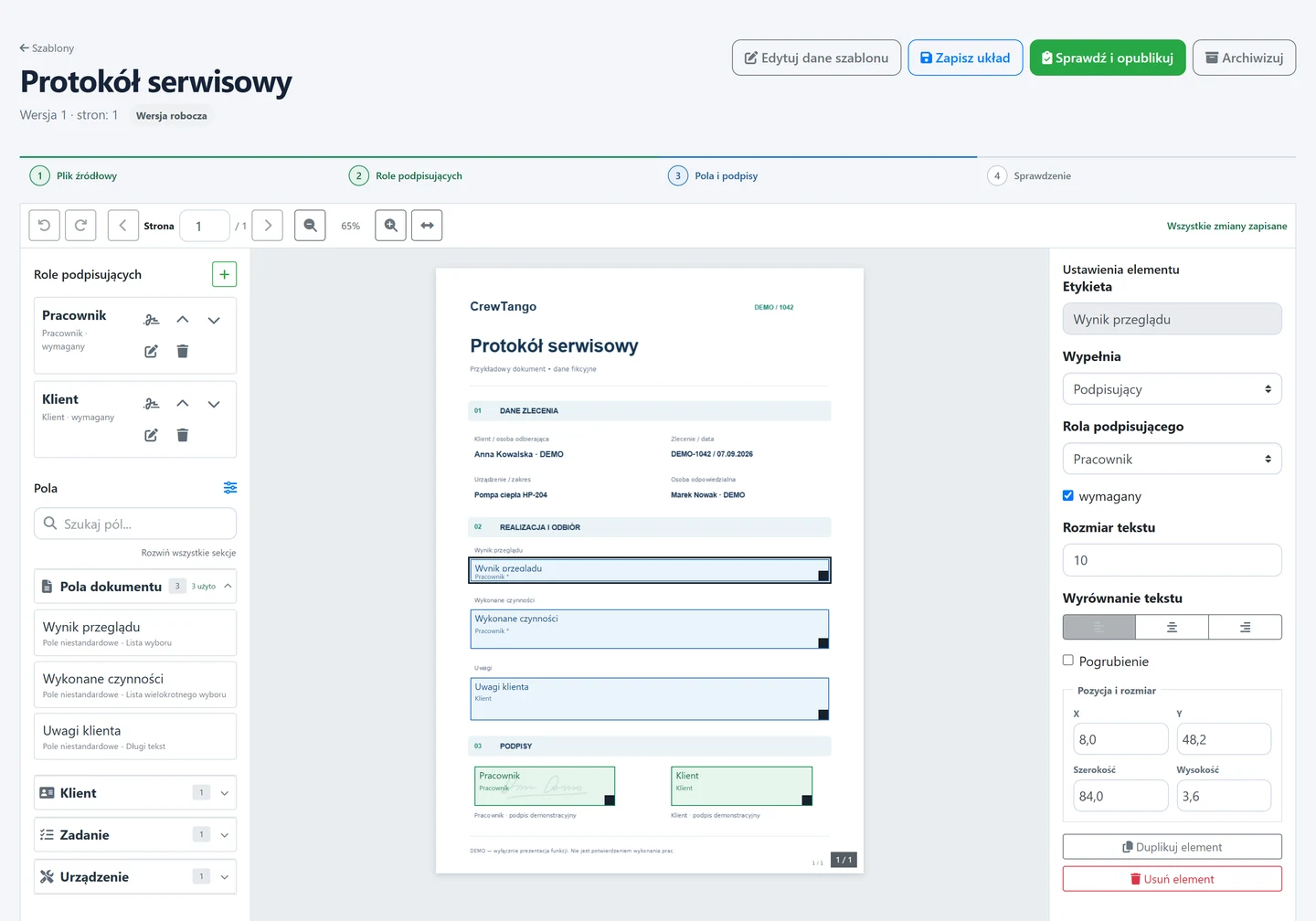Expand the Urządzenie fields section
This screenshot has height=921, width=1316.
click(x=135, y=876)
